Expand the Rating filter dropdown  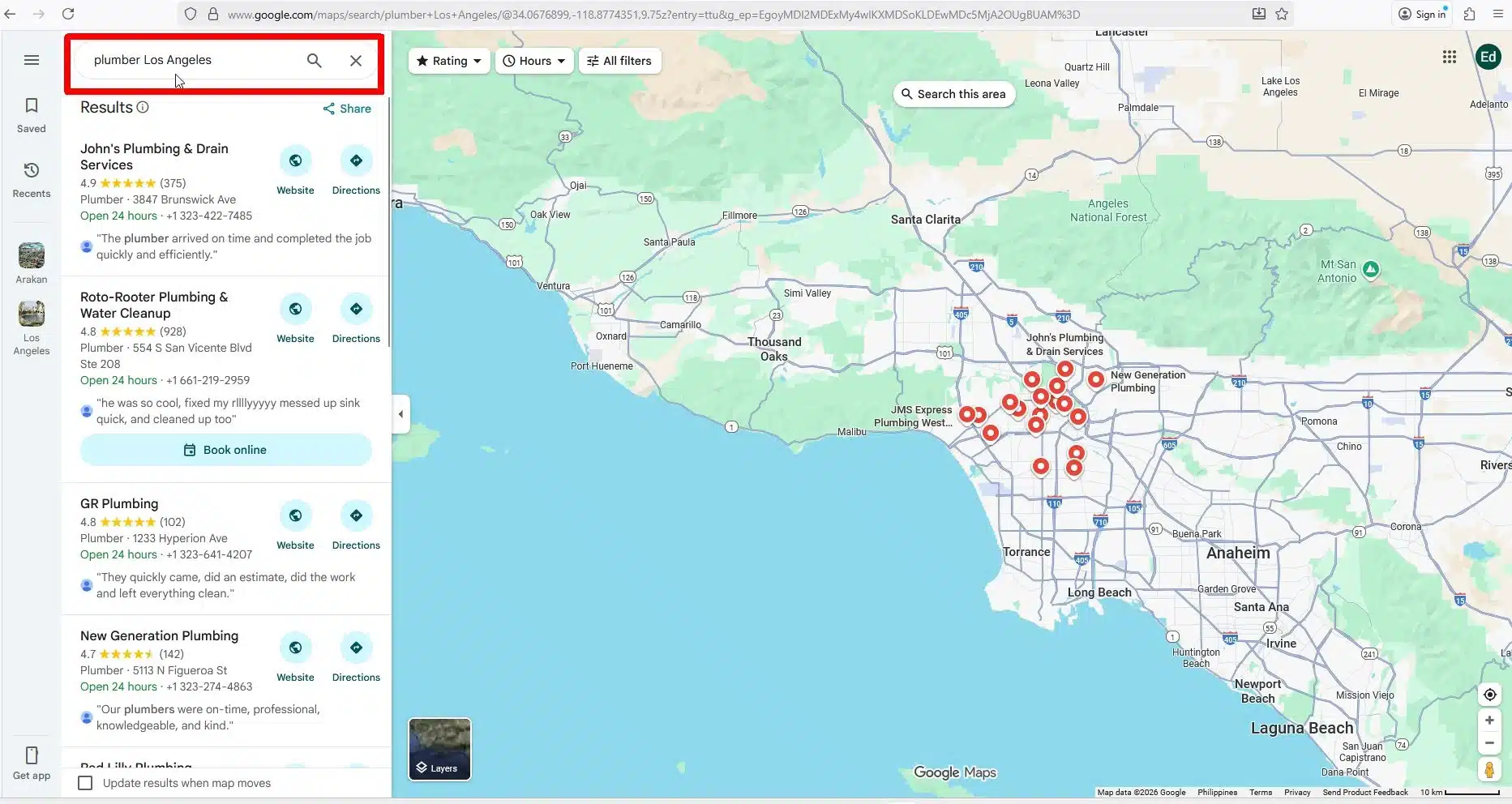(x=449, y=61)
